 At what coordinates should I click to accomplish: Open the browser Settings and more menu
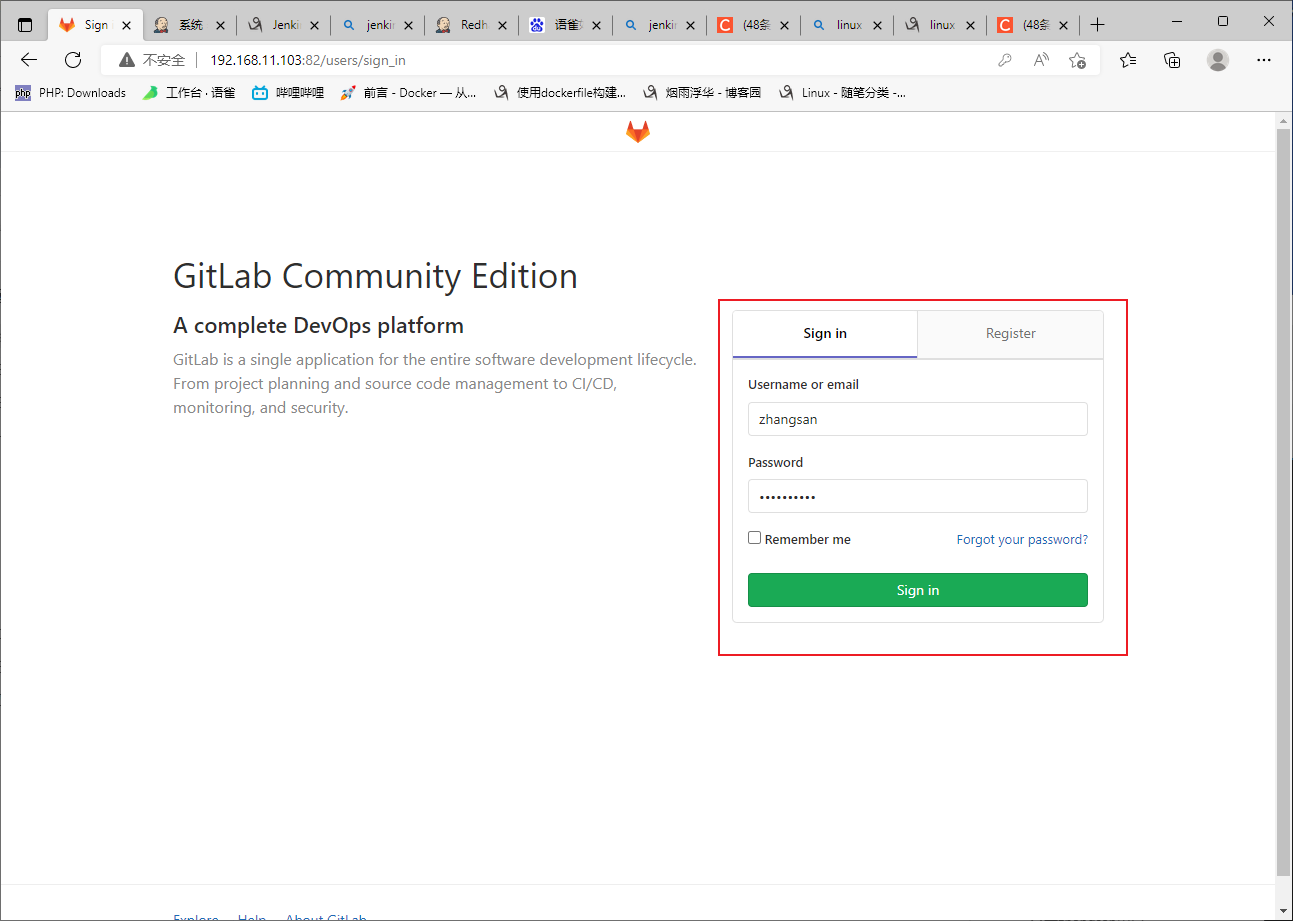(x=1264, y=60)
